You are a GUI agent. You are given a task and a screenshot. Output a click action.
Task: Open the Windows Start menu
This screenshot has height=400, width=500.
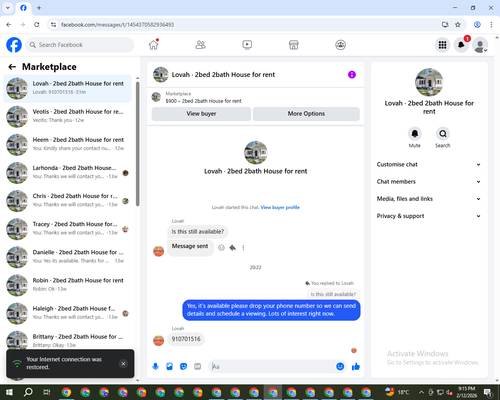pos(9,392)
